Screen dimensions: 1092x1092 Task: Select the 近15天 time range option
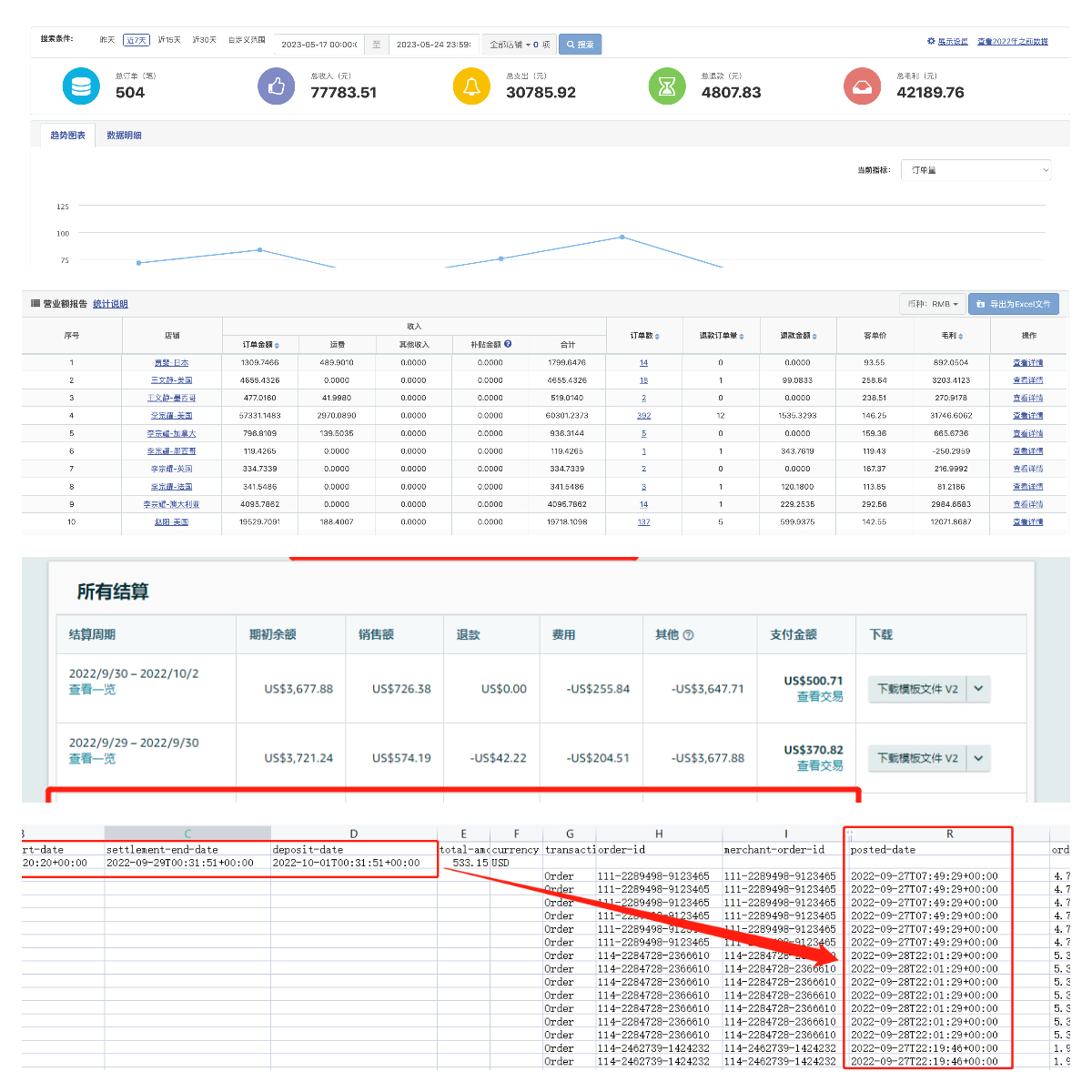(x=169, y=40)
